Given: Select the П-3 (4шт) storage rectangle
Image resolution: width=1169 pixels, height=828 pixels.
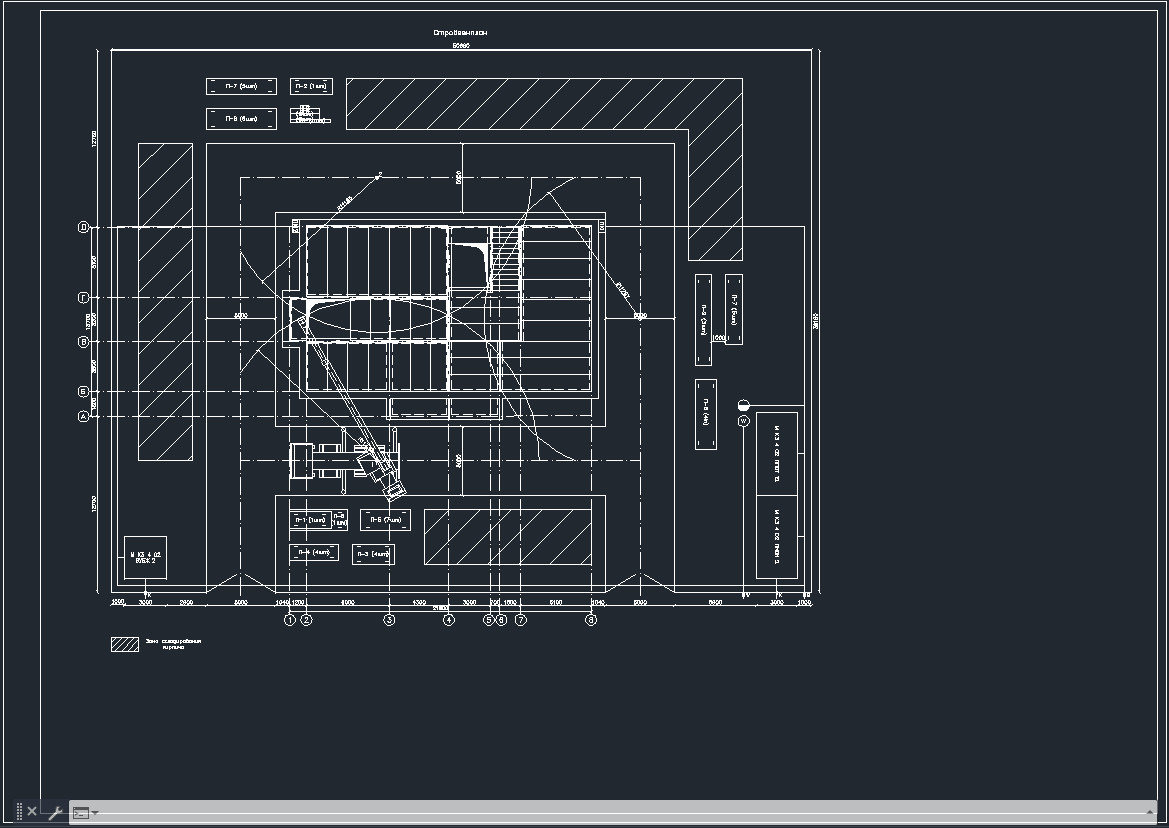Looking at the screenshot, I should click(373, 554).
